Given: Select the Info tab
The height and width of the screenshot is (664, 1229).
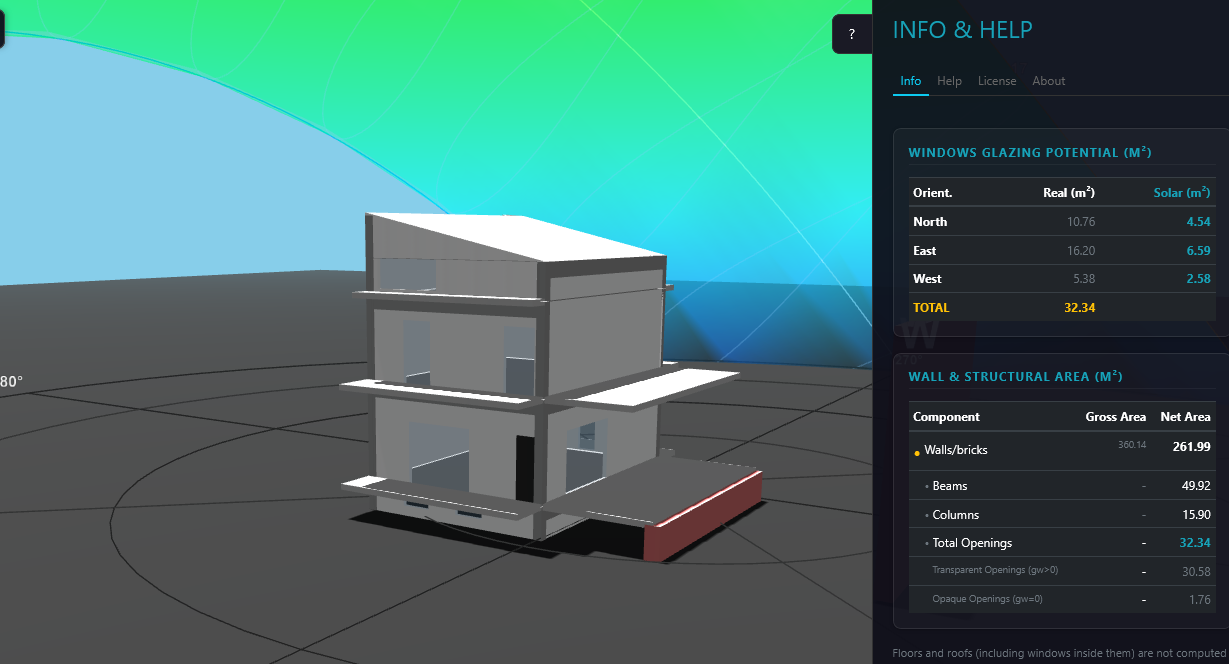Looking at the screenshot, I should point(910,81).
